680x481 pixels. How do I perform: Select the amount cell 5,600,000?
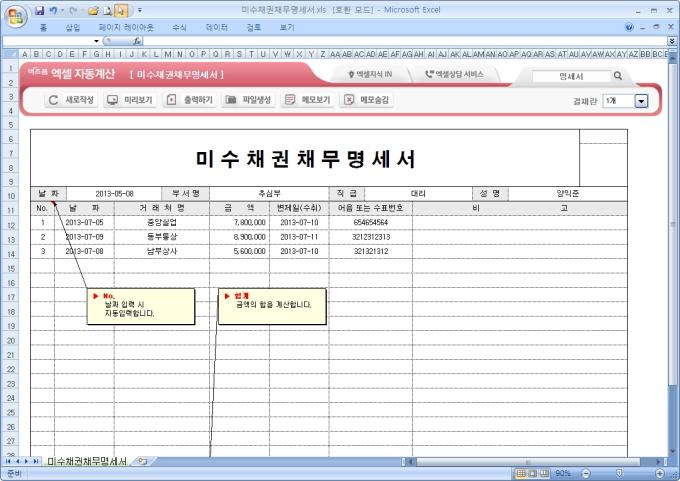(239, 251)
